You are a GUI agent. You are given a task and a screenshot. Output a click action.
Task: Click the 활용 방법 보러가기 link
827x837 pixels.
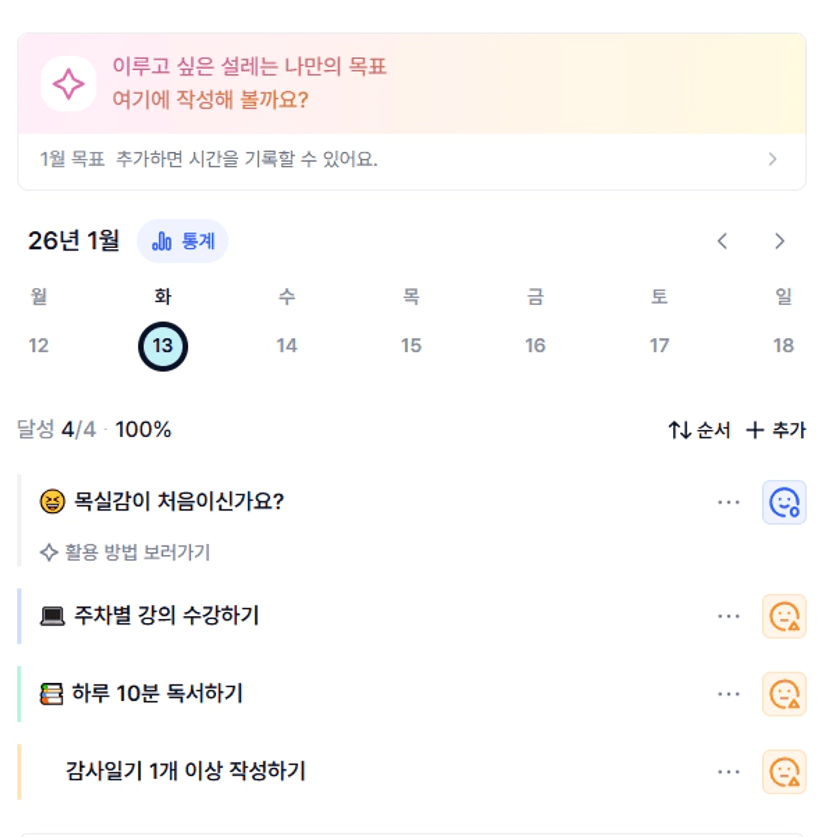point(125,552)
